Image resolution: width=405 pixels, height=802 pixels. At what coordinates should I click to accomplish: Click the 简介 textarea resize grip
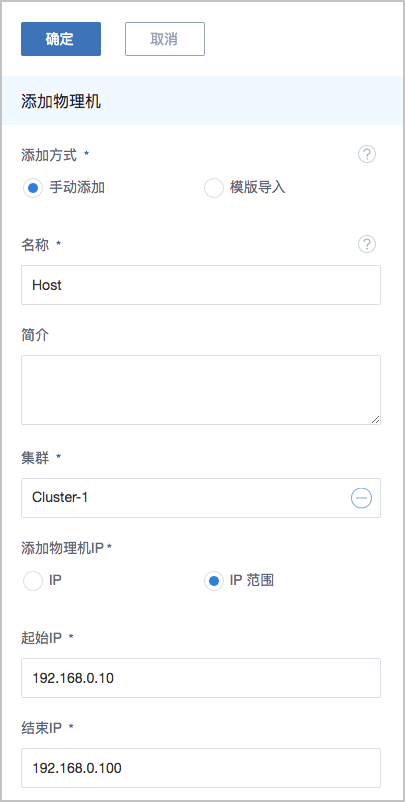tap(375, 419)
